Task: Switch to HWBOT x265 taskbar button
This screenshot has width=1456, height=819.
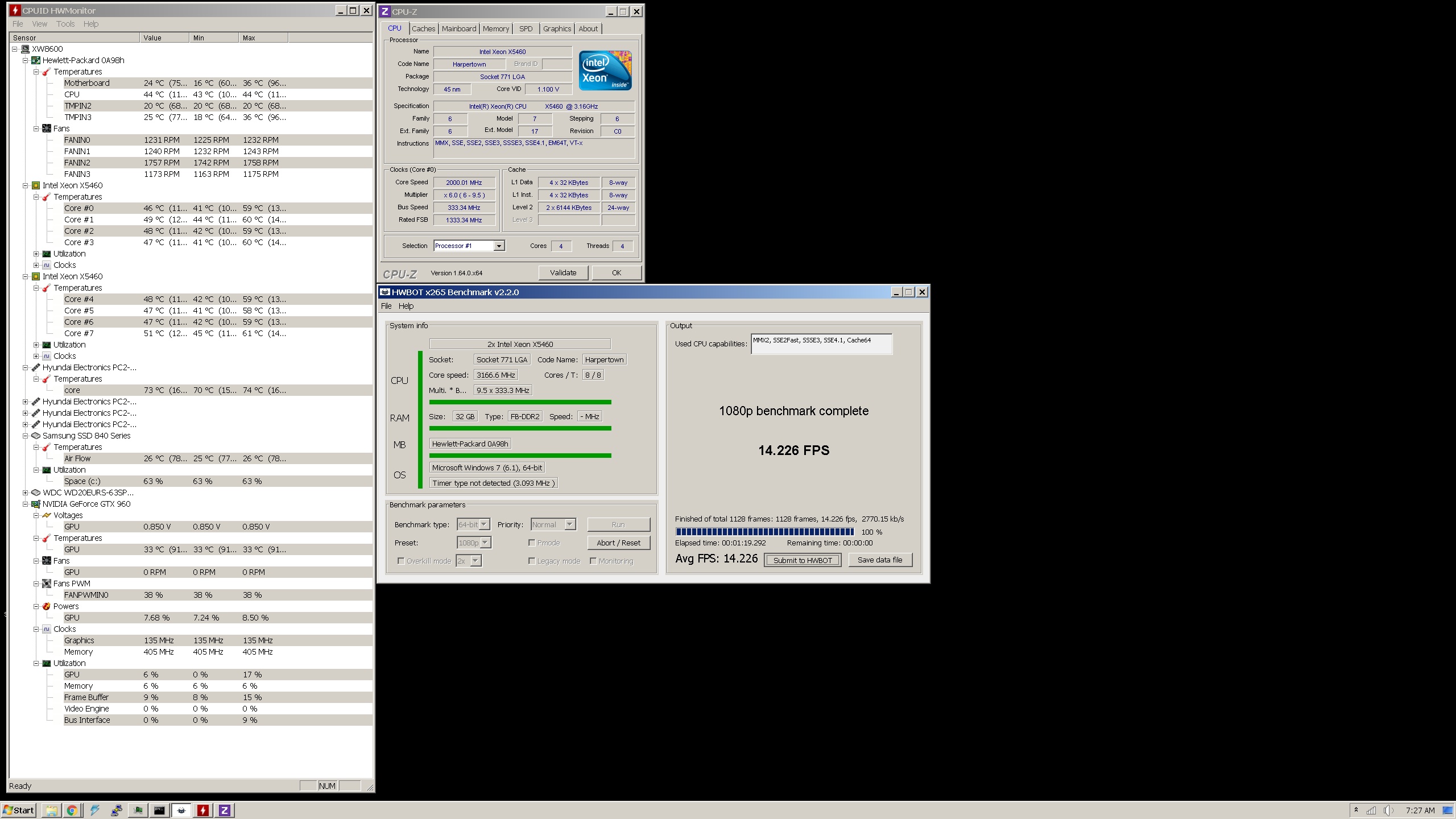Action: tap(181, 810)
